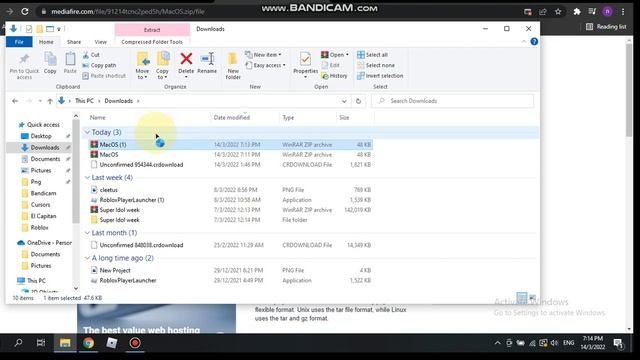Click Reading list in Chrome
640x360 pixels.
(x=607, y=27)
